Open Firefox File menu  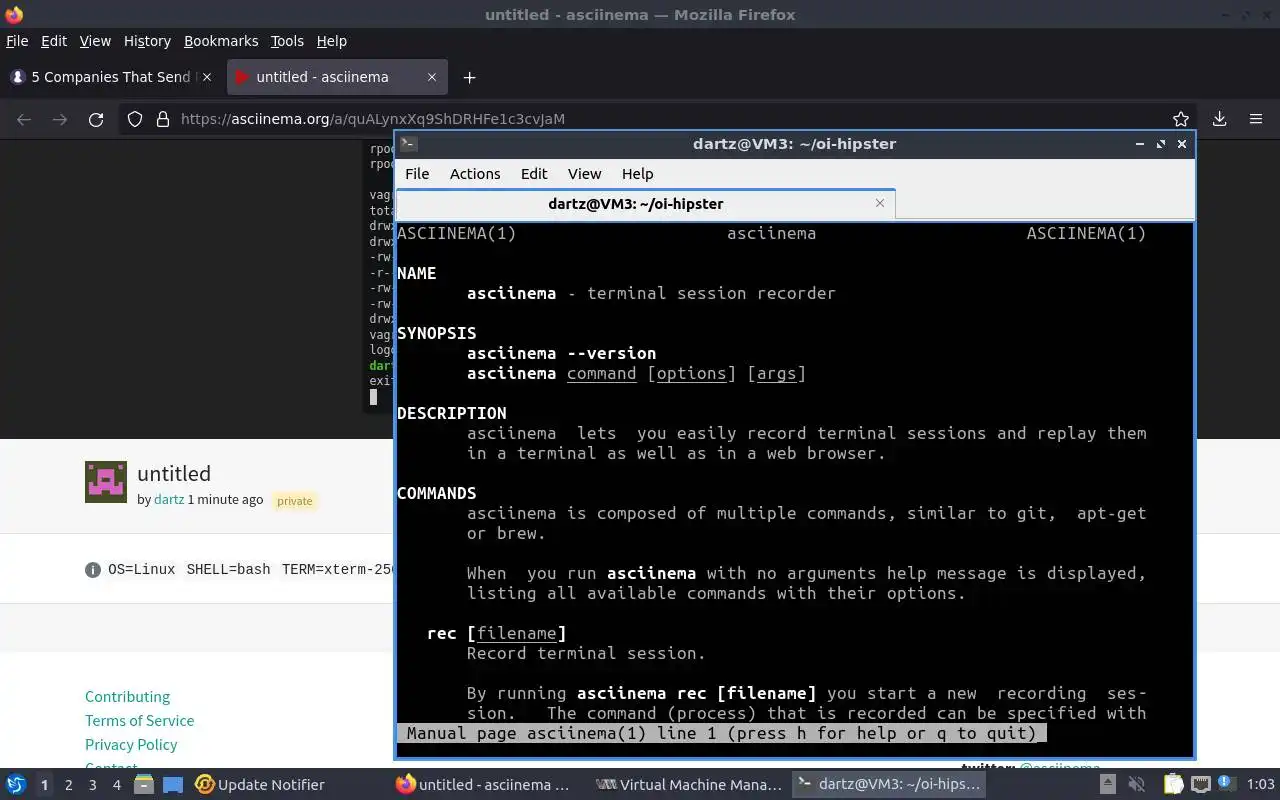point(17,41)
